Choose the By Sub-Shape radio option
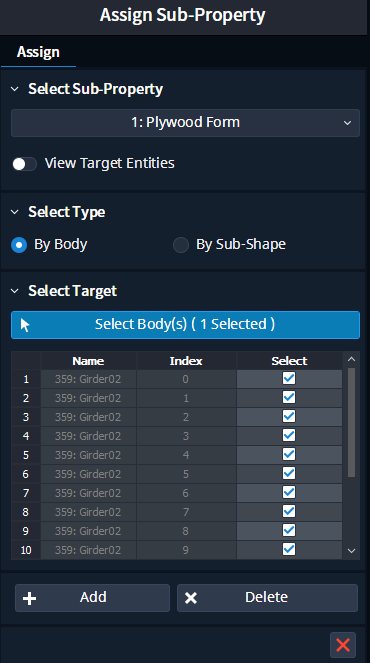The width and height of the screenshot is (370, 663). coord(181,244)
